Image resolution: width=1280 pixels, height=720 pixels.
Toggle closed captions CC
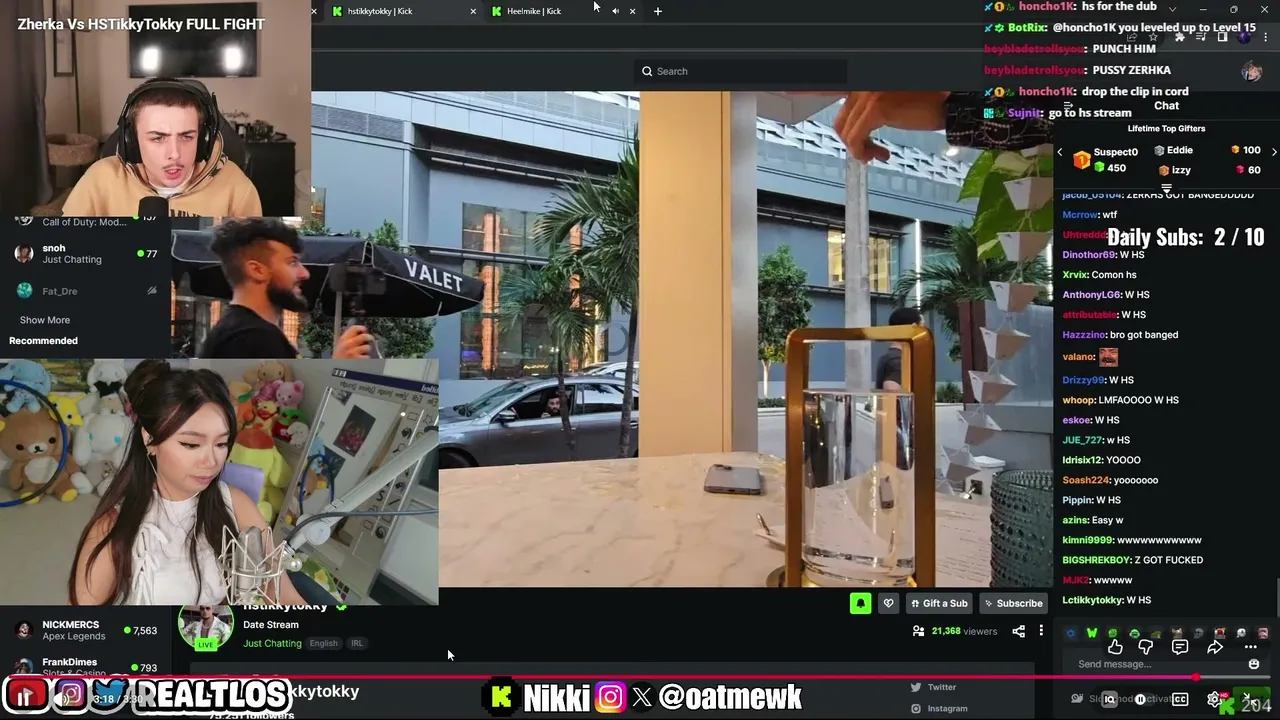(1180, 699)
